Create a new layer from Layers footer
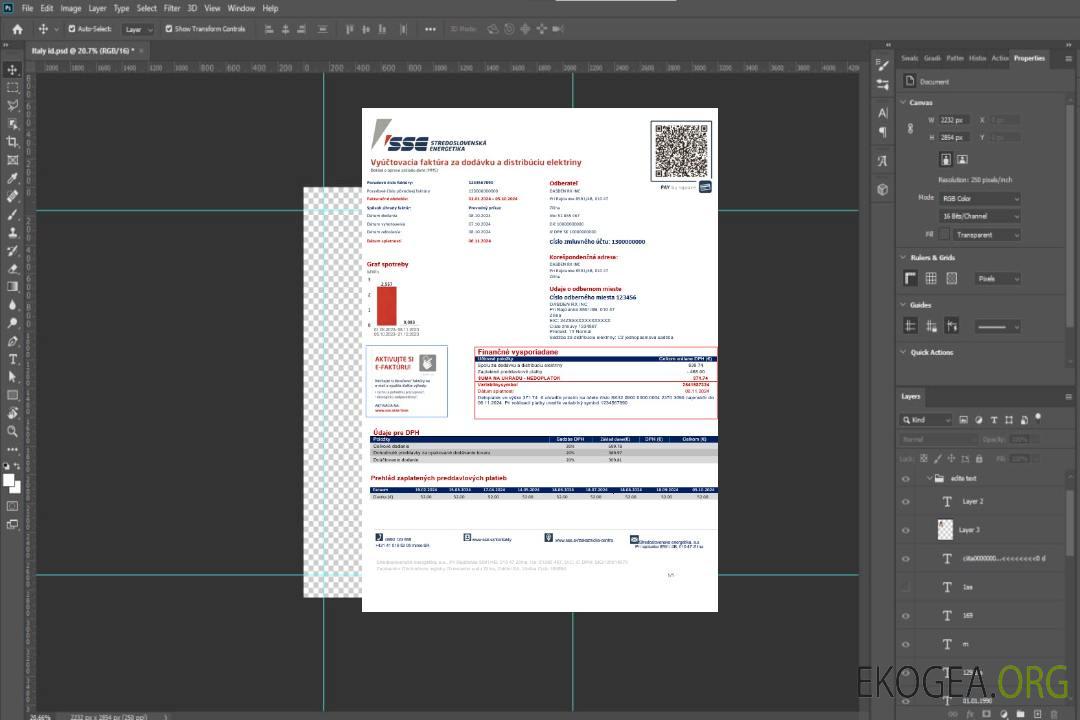1080x720 pixels. click(x=1037, y=714)
